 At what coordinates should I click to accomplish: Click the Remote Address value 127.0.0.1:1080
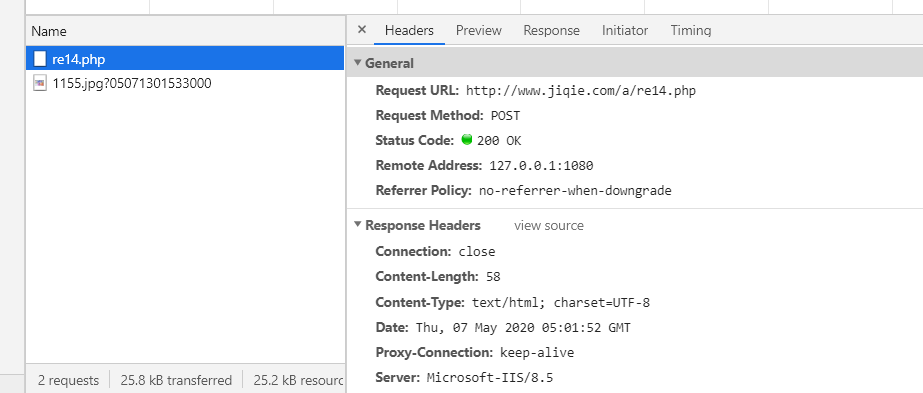(x=541, y=166)
